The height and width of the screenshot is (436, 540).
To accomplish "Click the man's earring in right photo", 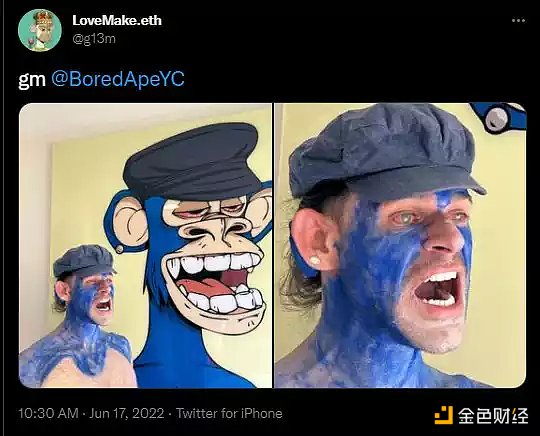I will (x=315, y=260).
